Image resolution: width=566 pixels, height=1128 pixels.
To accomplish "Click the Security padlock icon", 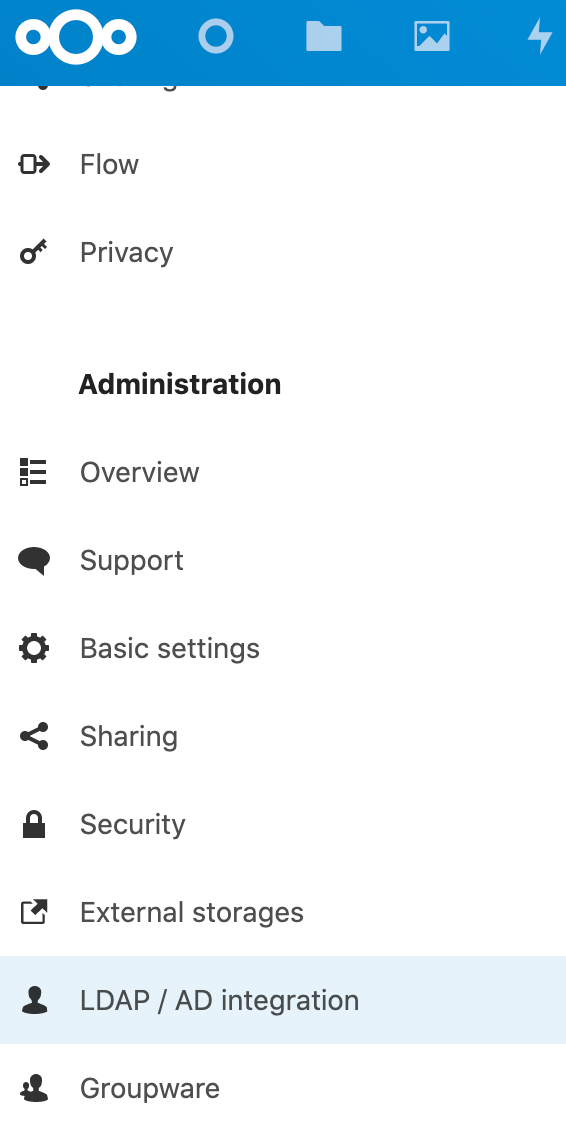I will coord(34,824).
